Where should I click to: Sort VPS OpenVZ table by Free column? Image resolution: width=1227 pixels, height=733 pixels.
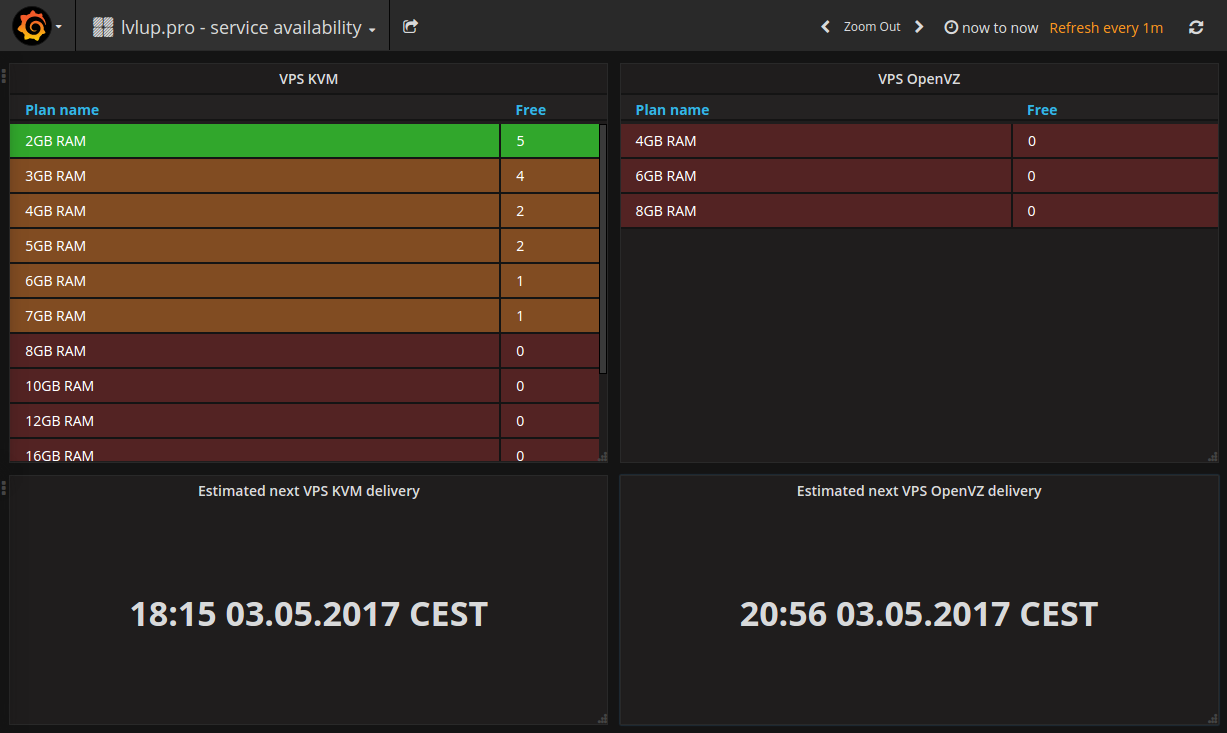[1041, 110]
